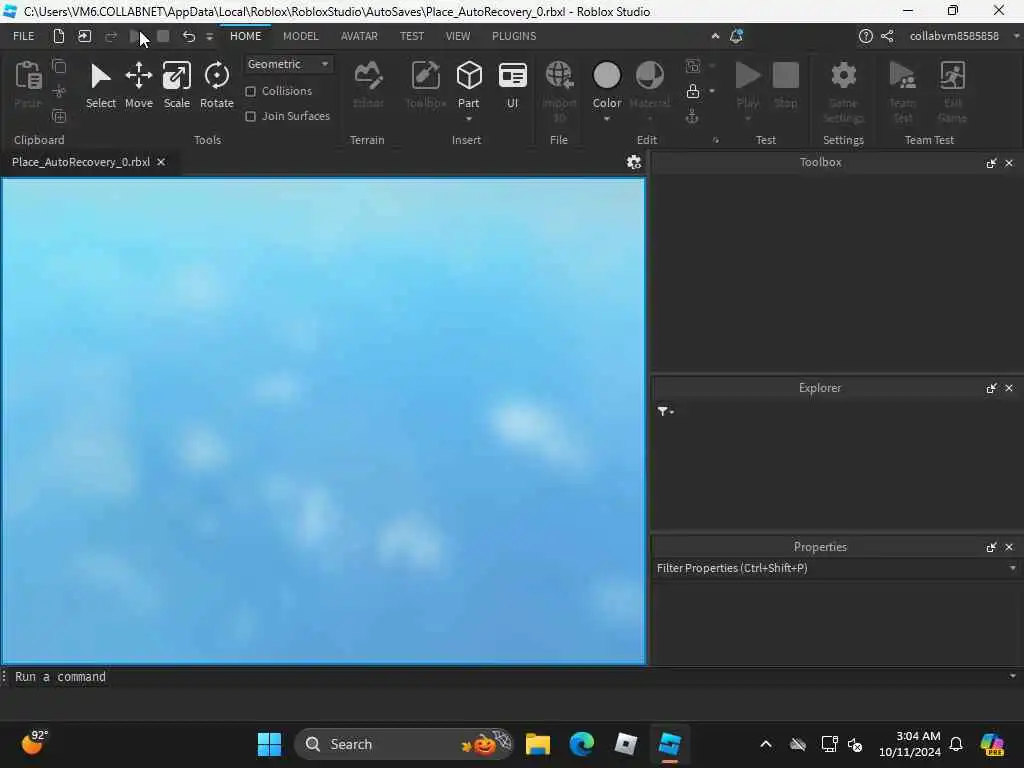This screenshot has height=768, width=1024.
Task: Click the Cut scissors icon
Action: point(59,91)
